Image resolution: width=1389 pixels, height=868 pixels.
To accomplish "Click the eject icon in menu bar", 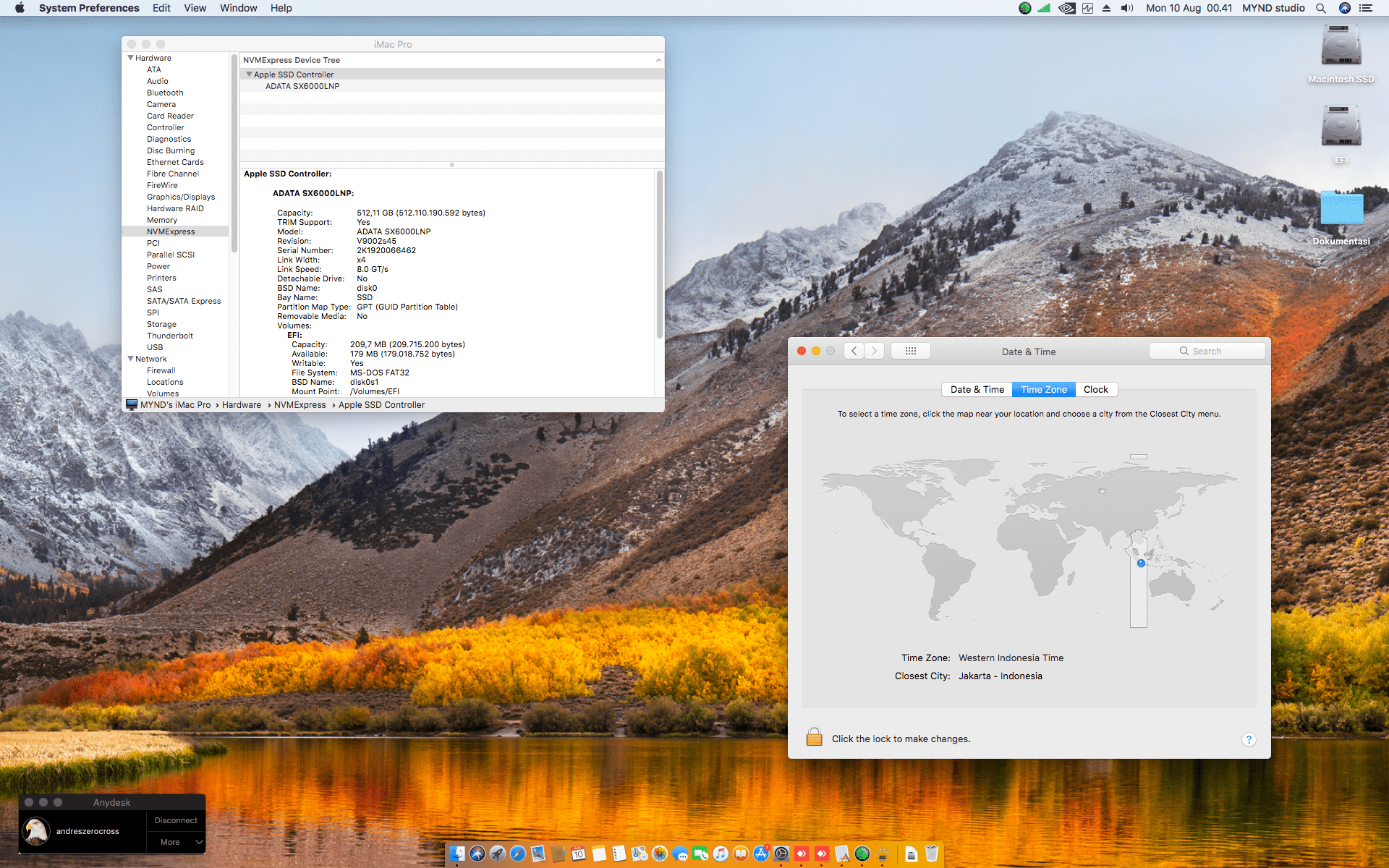I will coord(1106,8).
